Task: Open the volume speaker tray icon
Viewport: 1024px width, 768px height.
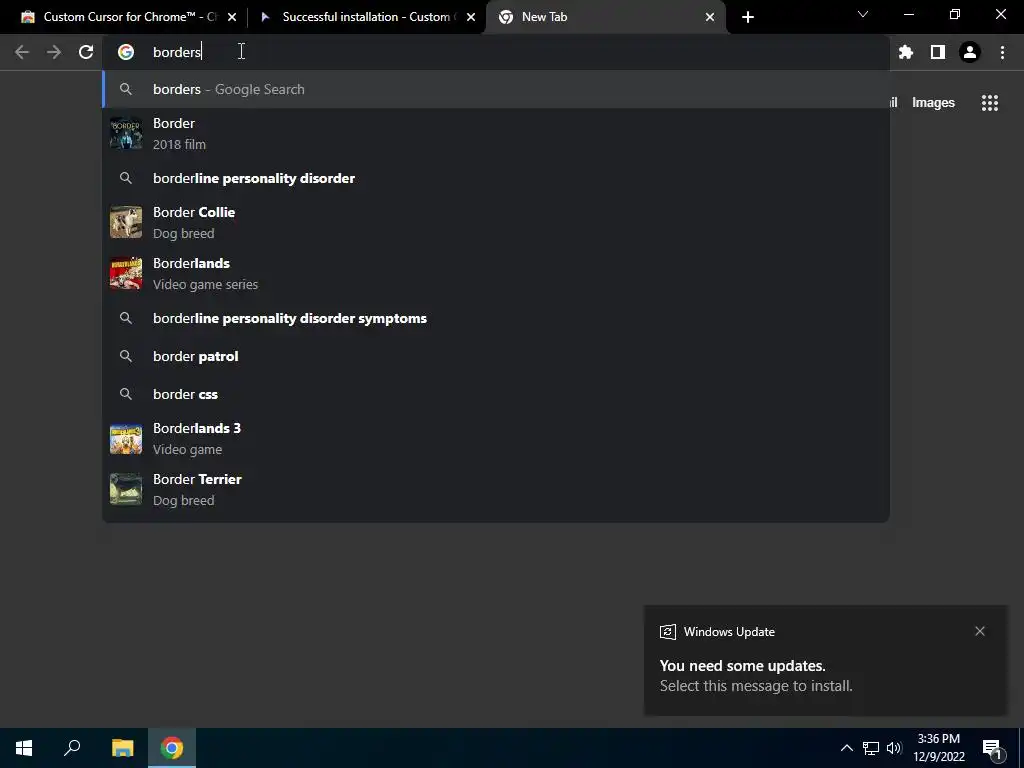Action: (x=894, y=748)
